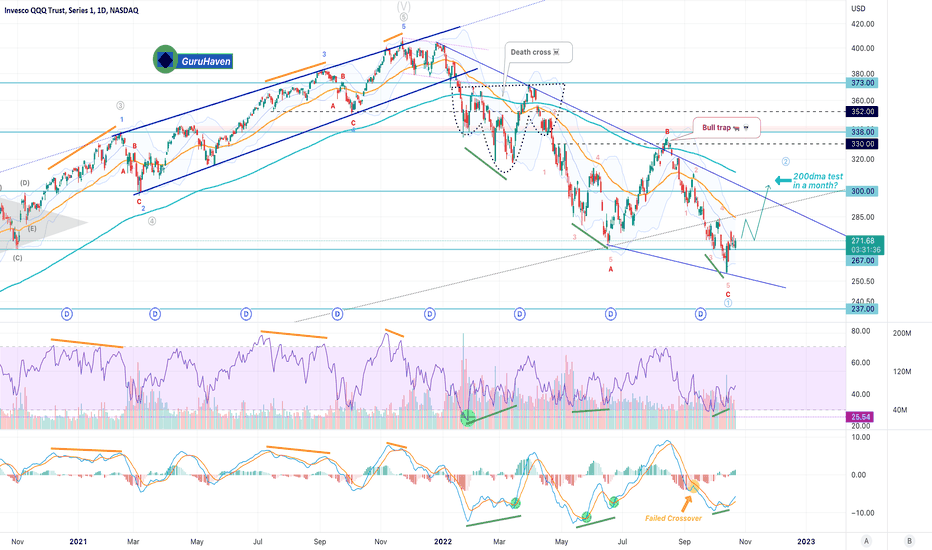Click the (C) wave label at bottom left
932x550 pixels.
click(x=18, y=258)
